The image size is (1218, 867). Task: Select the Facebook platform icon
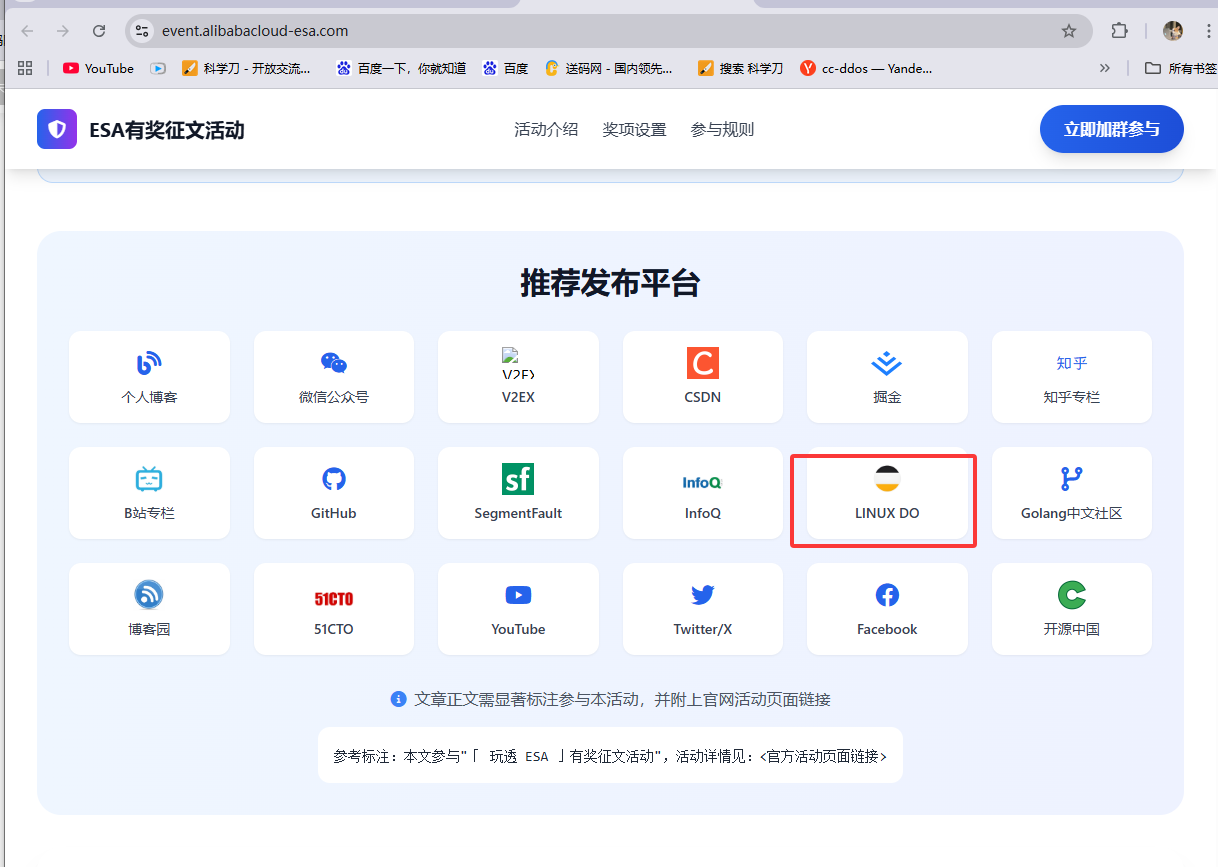[x=886, y=595]
